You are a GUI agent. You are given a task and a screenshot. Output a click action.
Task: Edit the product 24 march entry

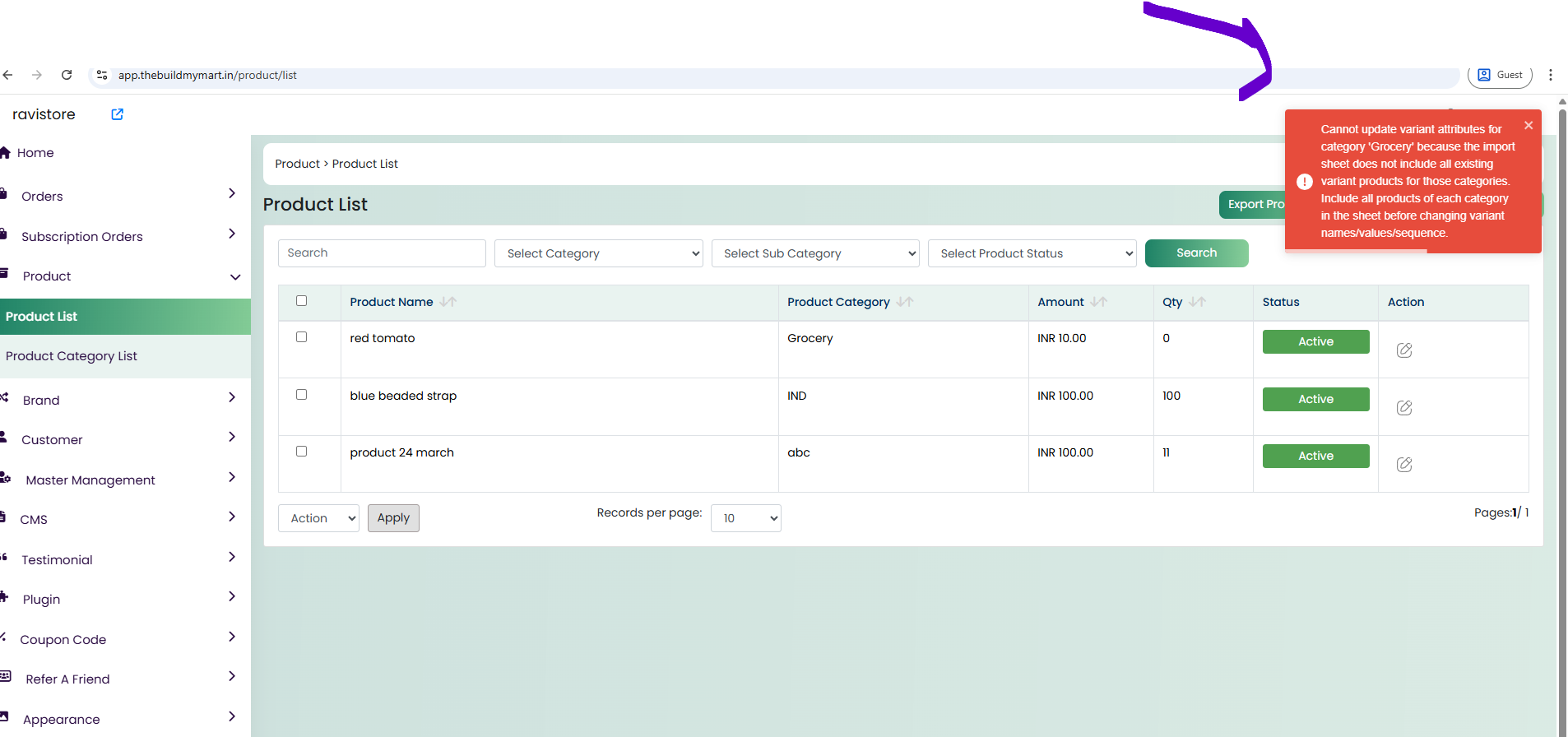tap(1404, 465)
